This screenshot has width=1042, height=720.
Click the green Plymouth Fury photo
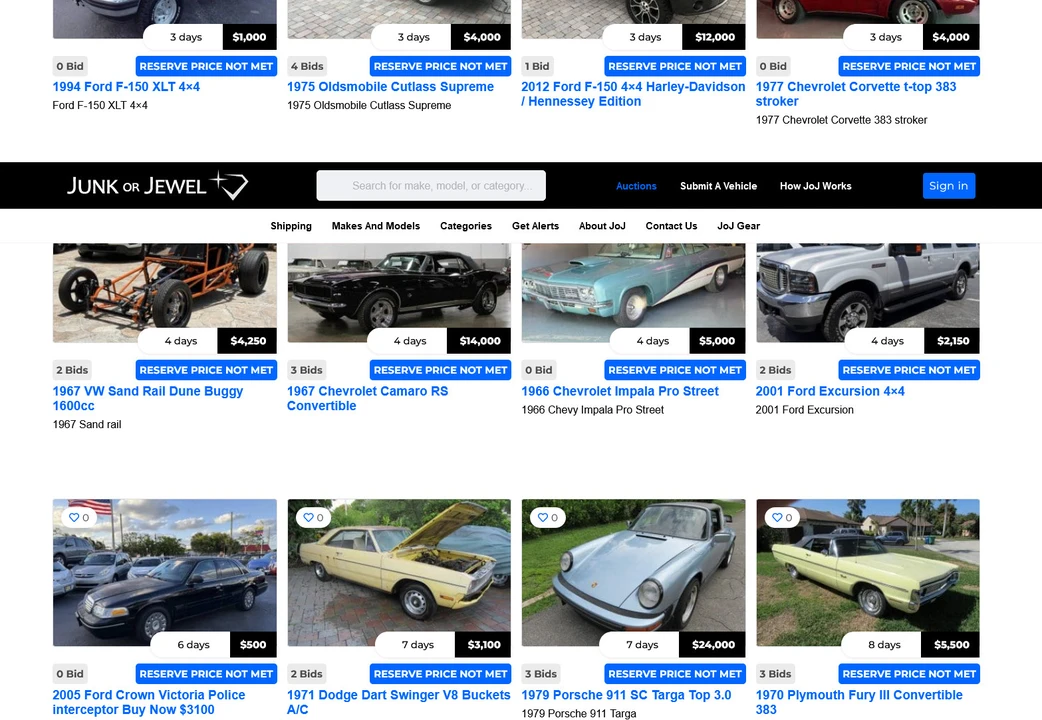[868, 572]
